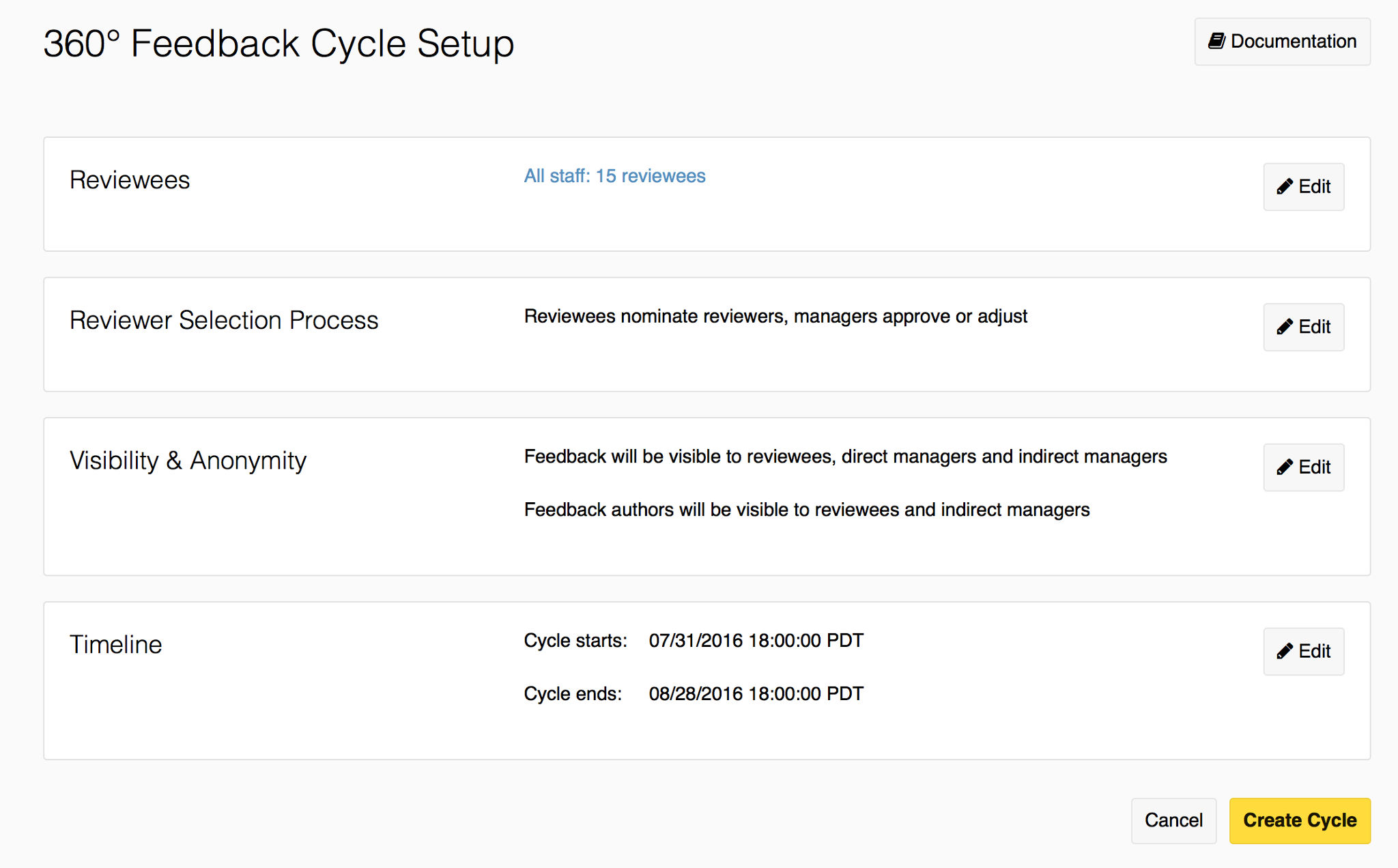The height and width of the screenshot is (868, 1398).
Task: Click pencil icon in Visibility & Anonymity Edit
Action: [x=1285, y=467]
